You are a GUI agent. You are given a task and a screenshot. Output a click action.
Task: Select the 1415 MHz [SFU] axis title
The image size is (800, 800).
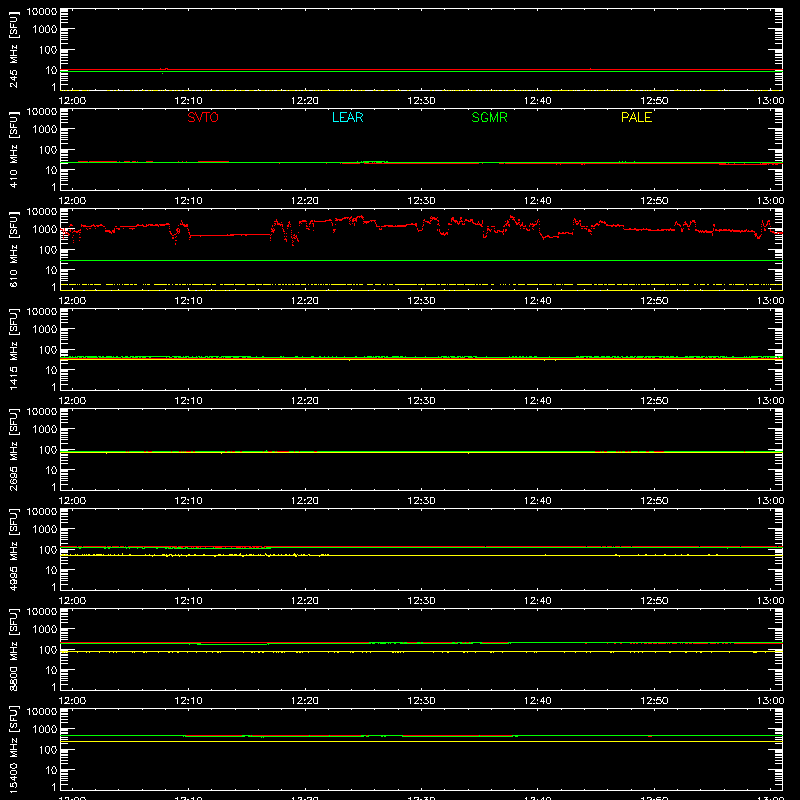[14, 349]
